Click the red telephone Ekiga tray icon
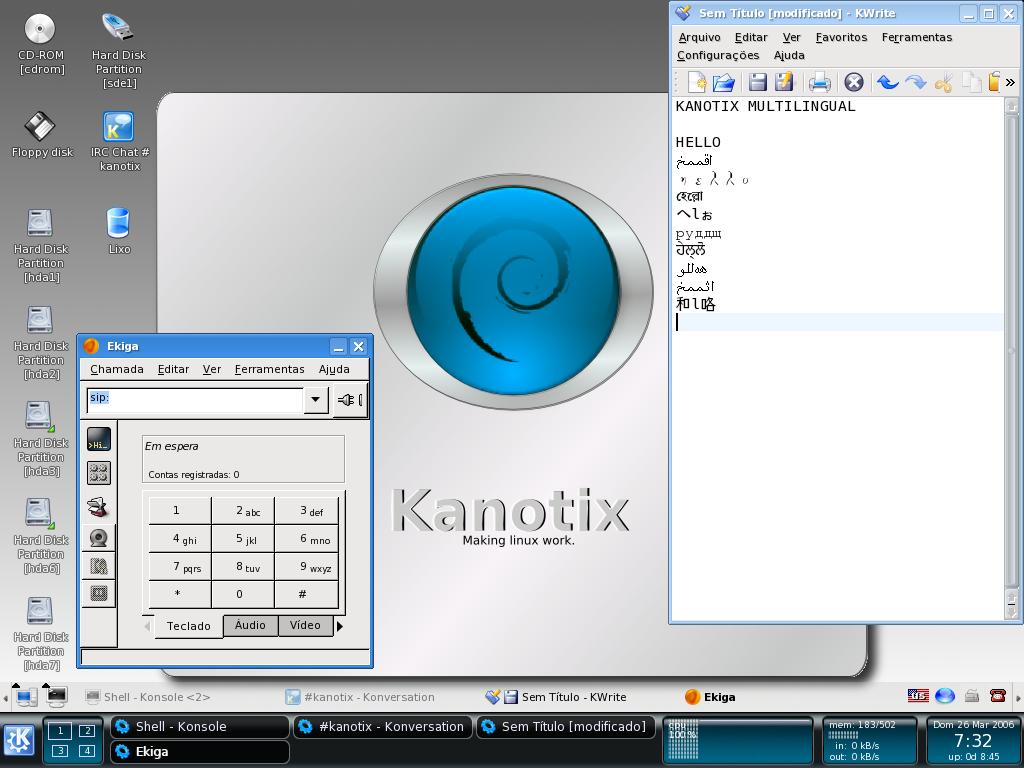Image resolution: width=1024 pixels, height=768 pixels. [997, 696]
